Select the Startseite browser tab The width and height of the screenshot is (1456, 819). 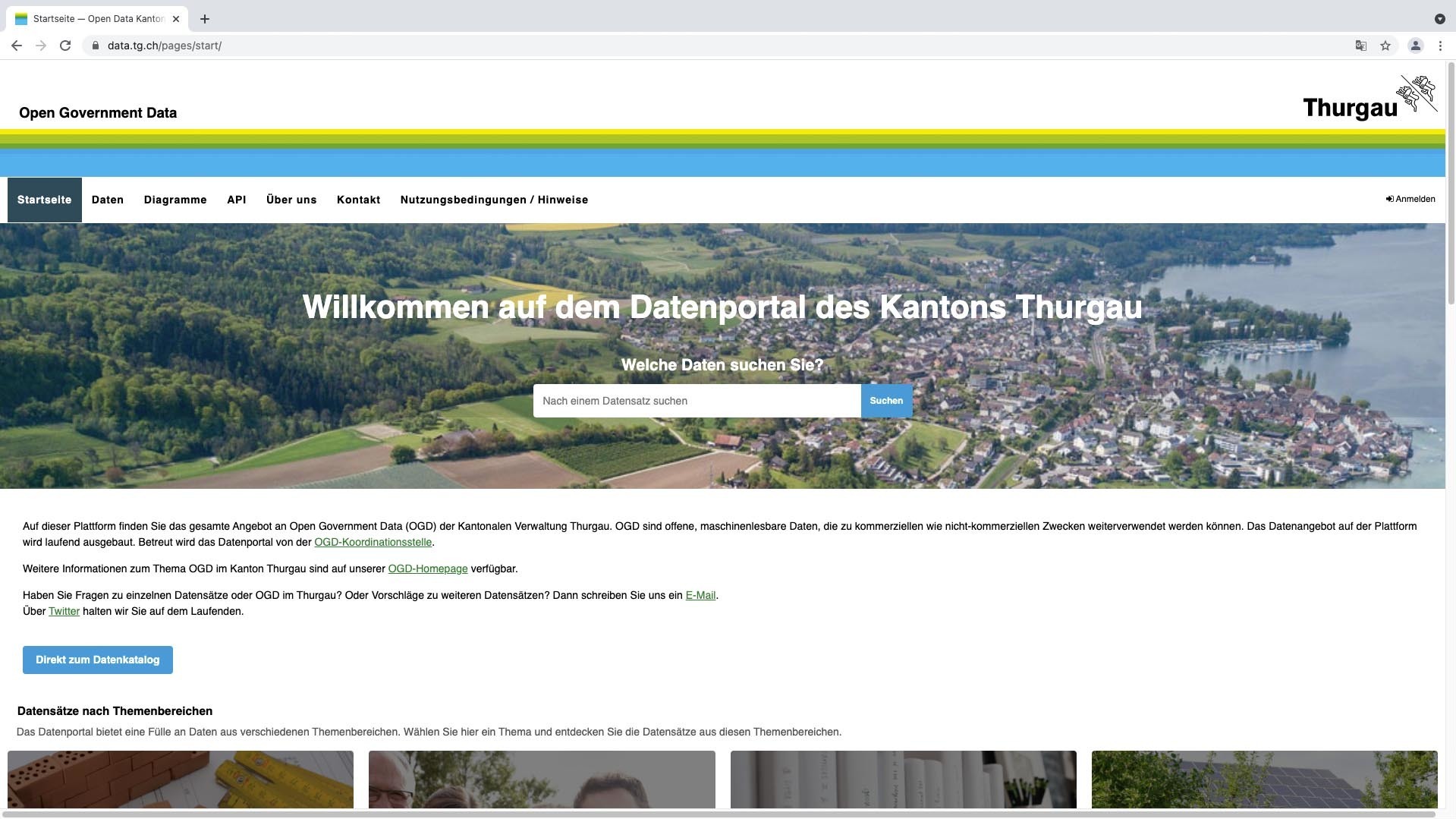pyautogui.click(x=97, y=19)
